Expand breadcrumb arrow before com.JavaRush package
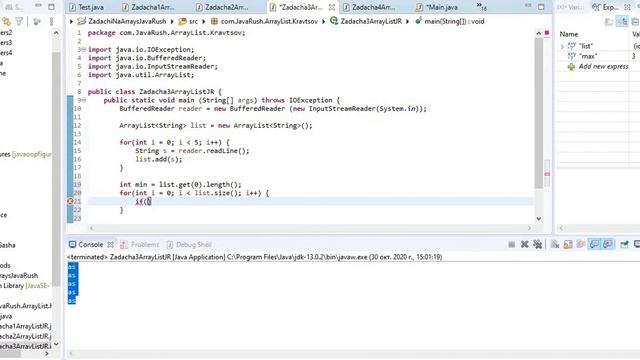 click(x=204, y=21)
